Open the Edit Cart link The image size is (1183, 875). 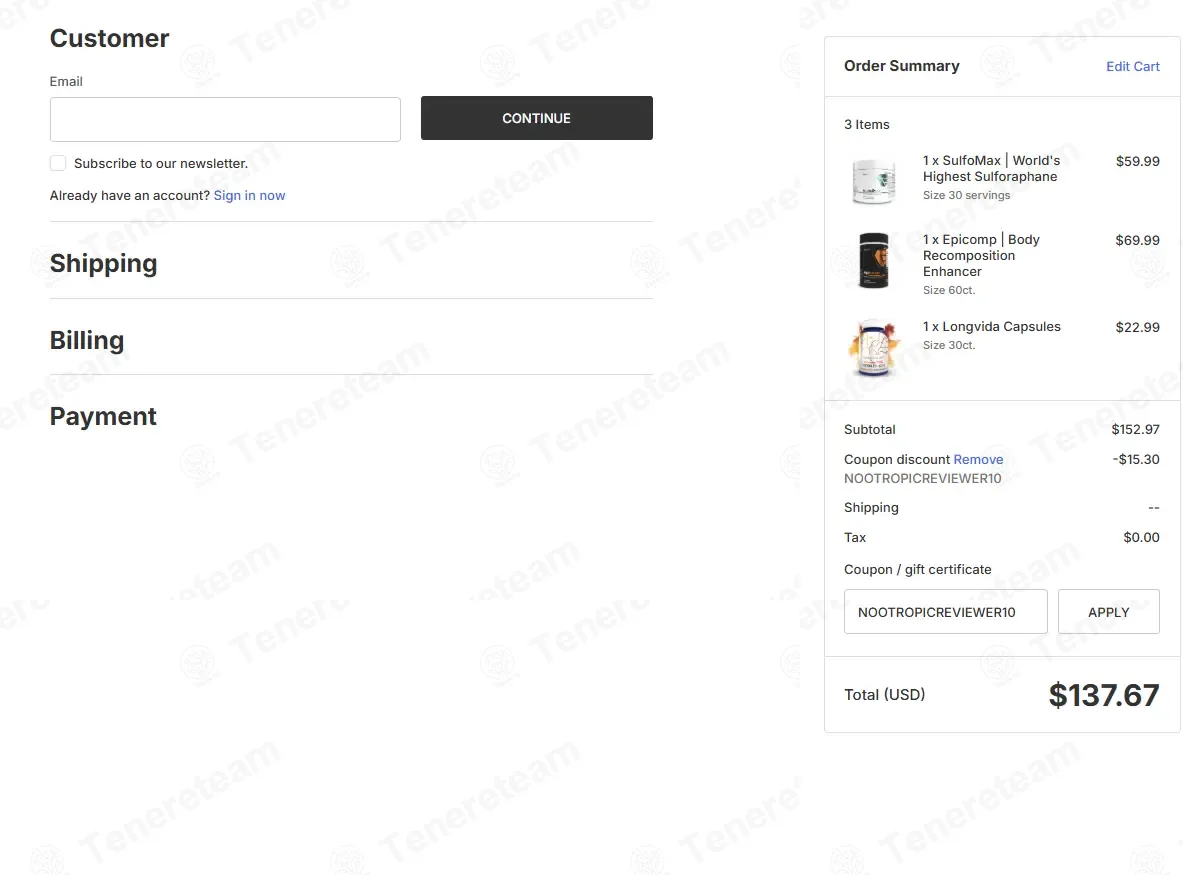pos(1132,66)
